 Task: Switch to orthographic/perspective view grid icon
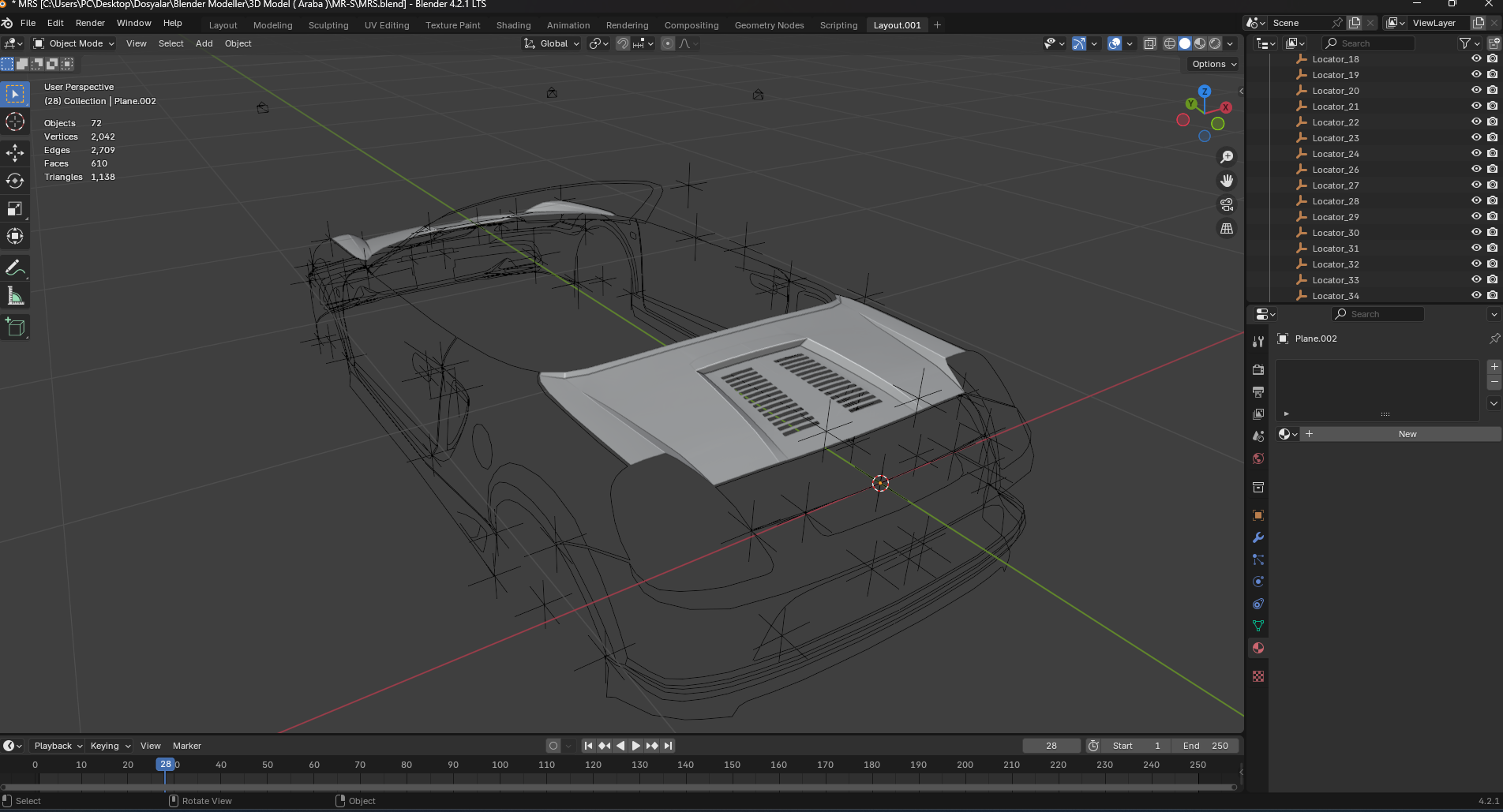(1227, 228)
